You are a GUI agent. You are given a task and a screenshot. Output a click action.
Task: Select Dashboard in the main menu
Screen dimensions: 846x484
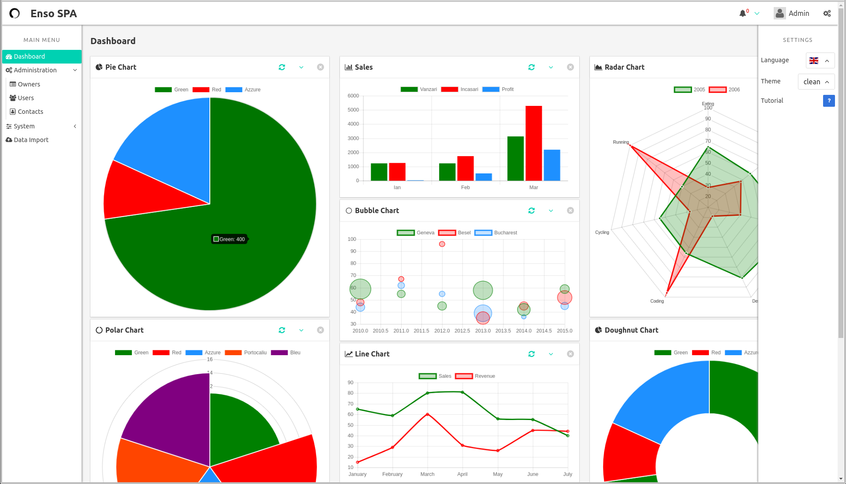pos(42,56)
